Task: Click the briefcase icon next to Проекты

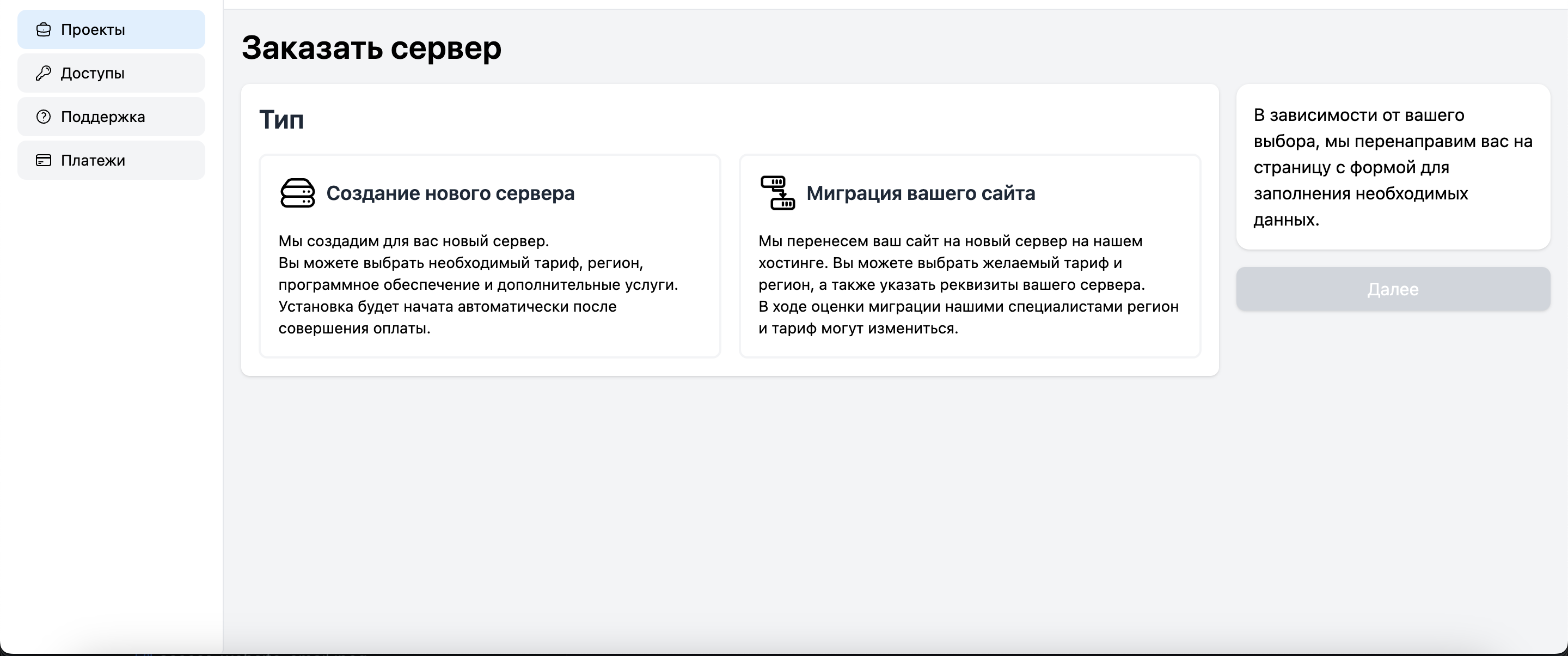Action: 43,29
